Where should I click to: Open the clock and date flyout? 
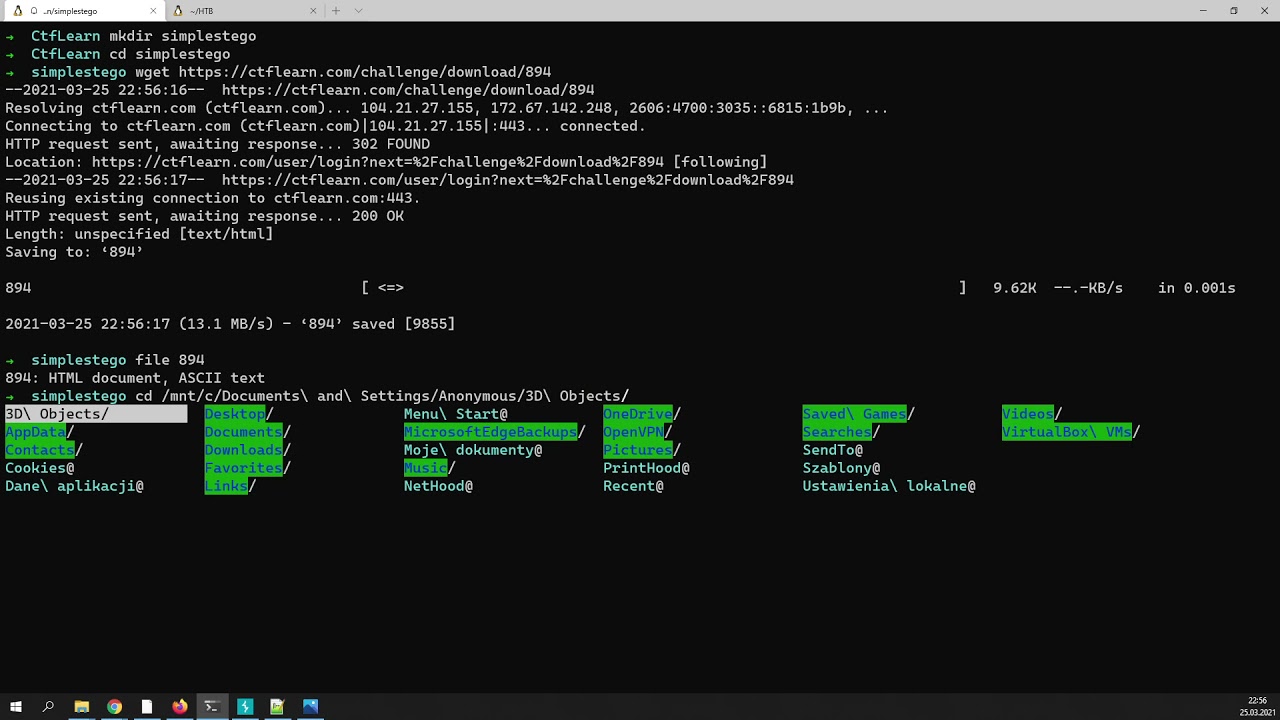point(1256,707)
